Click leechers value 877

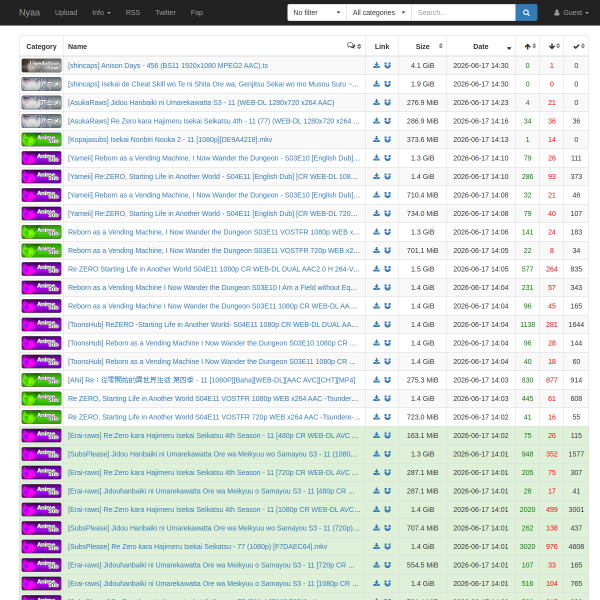552,380
